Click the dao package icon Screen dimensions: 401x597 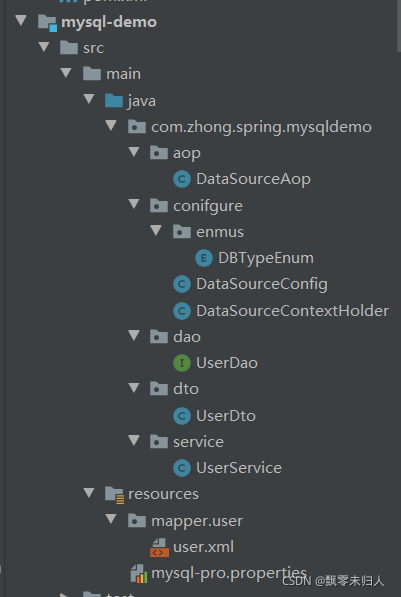click(159, 337)
